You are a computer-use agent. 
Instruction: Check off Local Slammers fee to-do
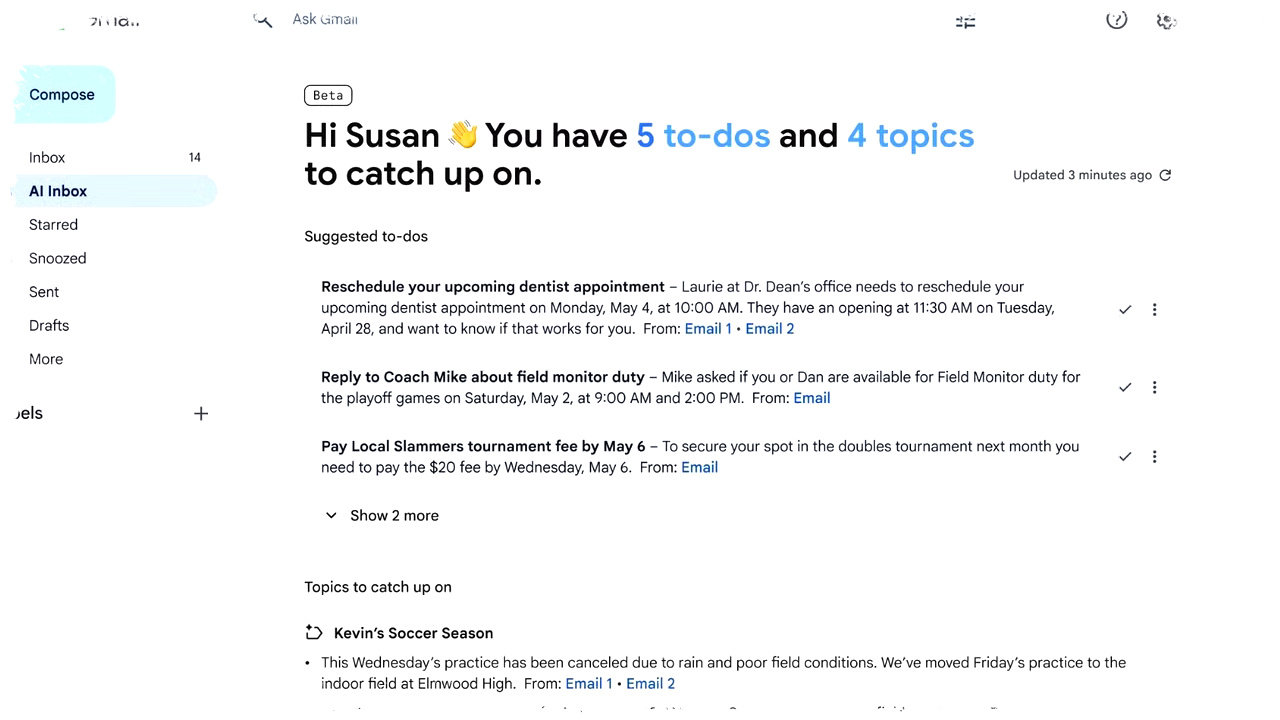(x=1125, y=456)
